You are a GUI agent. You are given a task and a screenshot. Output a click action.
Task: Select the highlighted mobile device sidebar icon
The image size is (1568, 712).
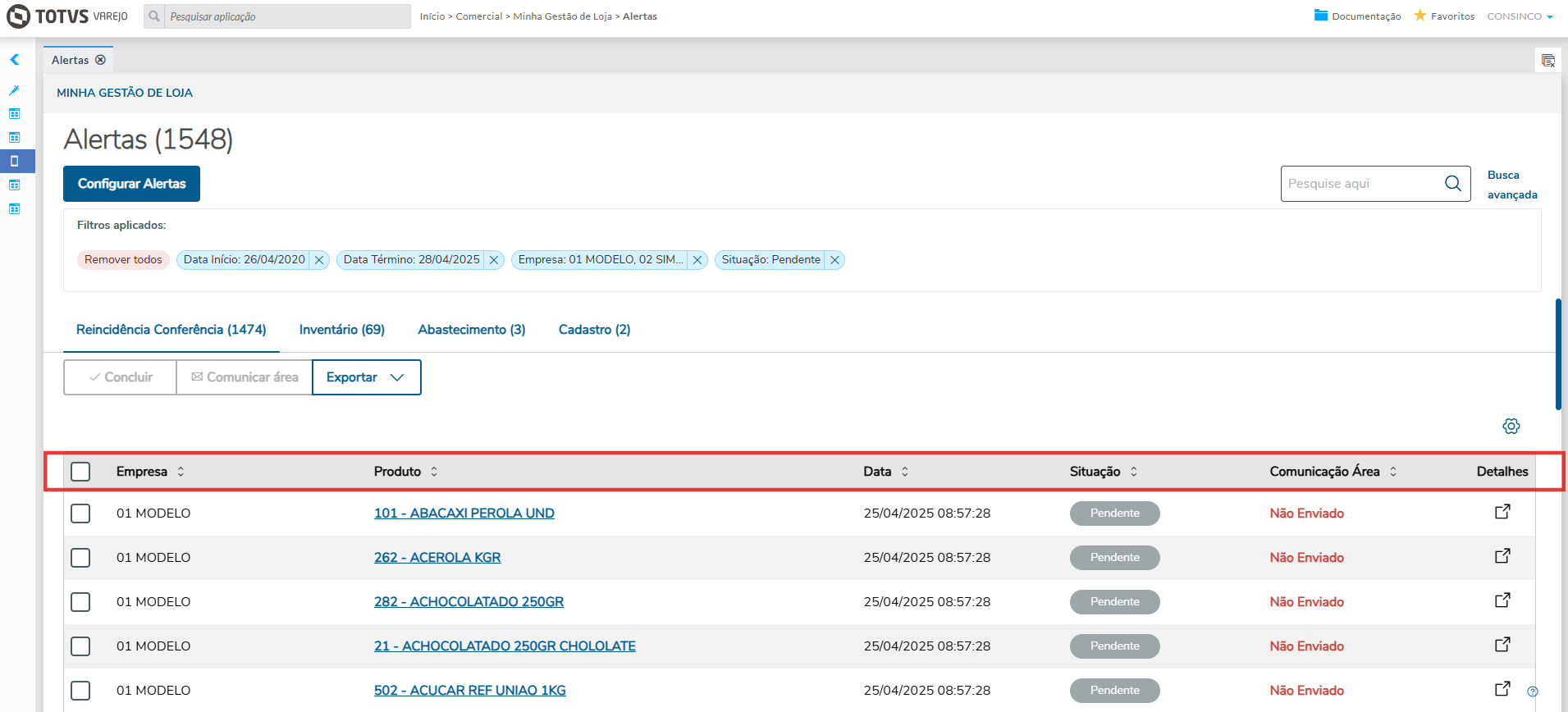tap(14, 161)
